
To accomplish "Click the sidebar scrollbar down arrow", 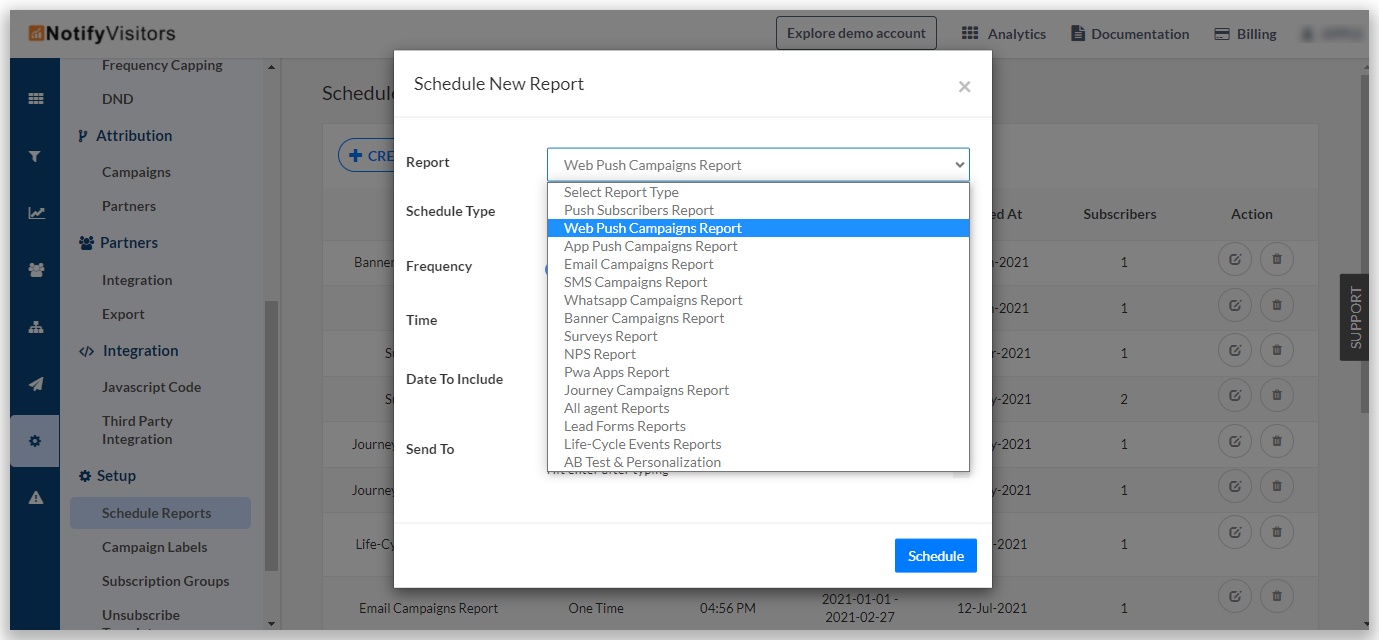I will (x=271, y=623).
